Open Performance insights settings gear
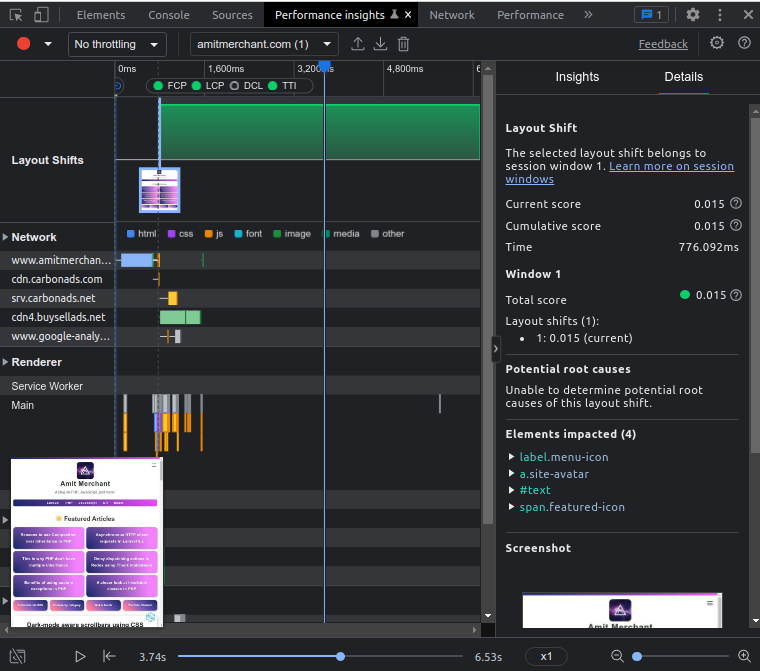760x671 pixels. 717,43
